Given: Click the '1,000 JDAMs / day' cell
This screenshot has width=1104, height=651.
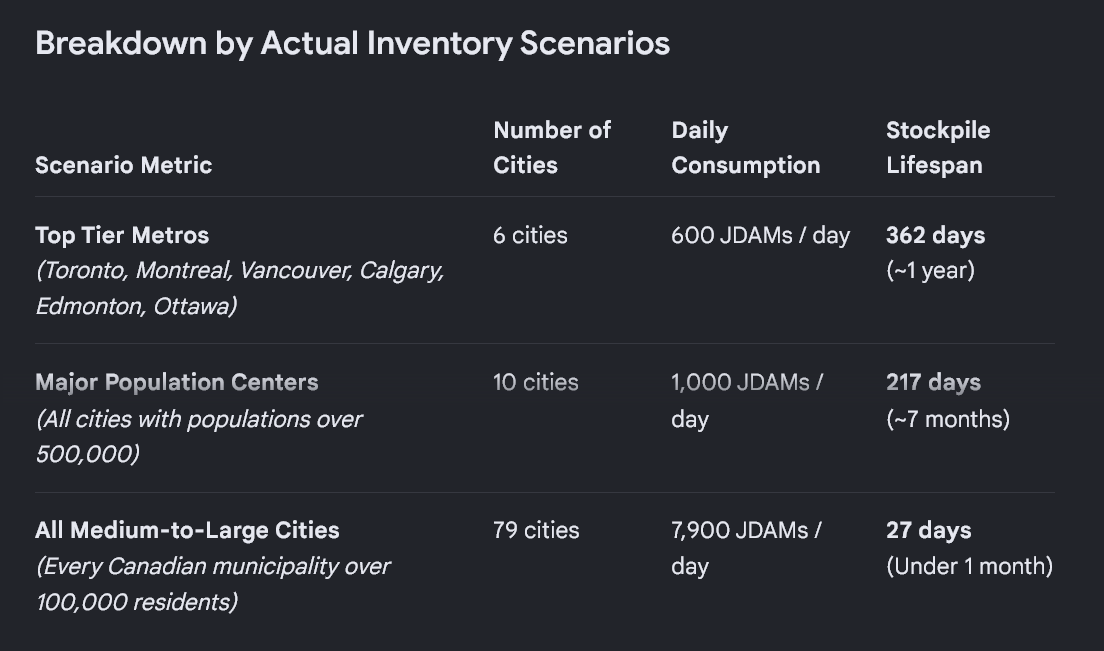Looking at the screenshot, I should point(747,400).
